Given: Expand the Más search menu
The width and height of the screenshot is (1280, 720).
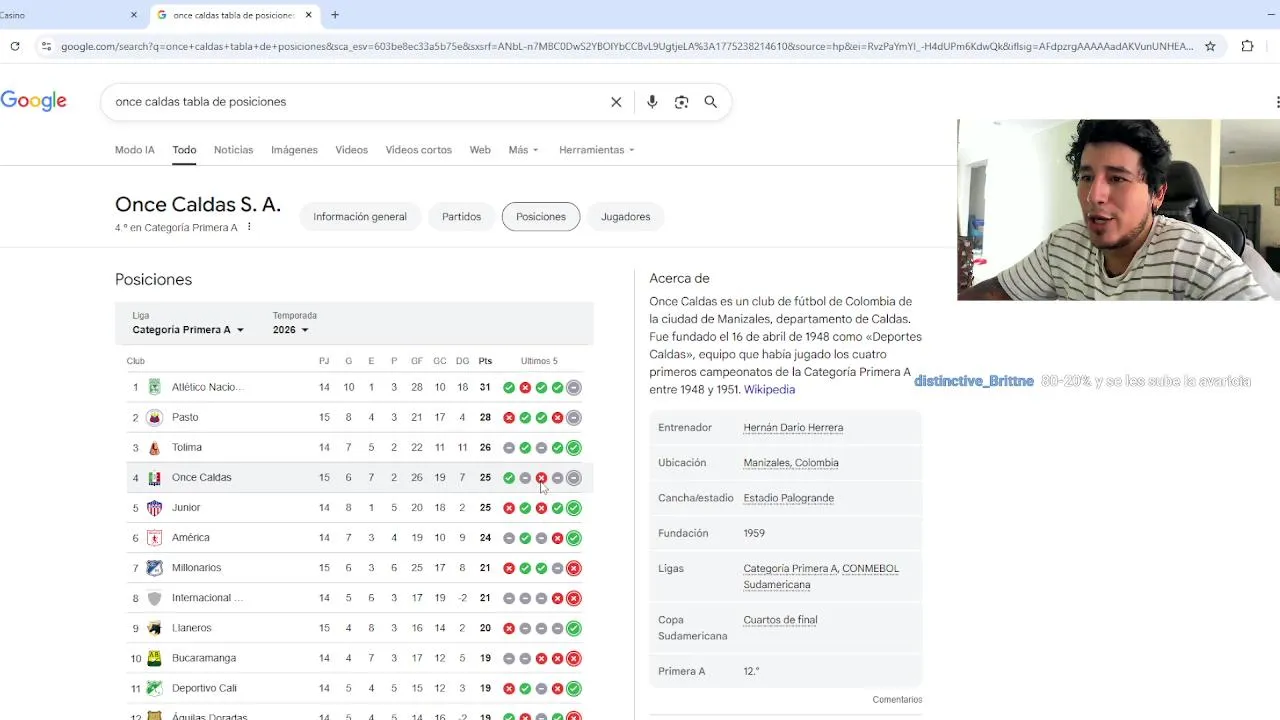Looking at the screenshot, I should point(523,150).
